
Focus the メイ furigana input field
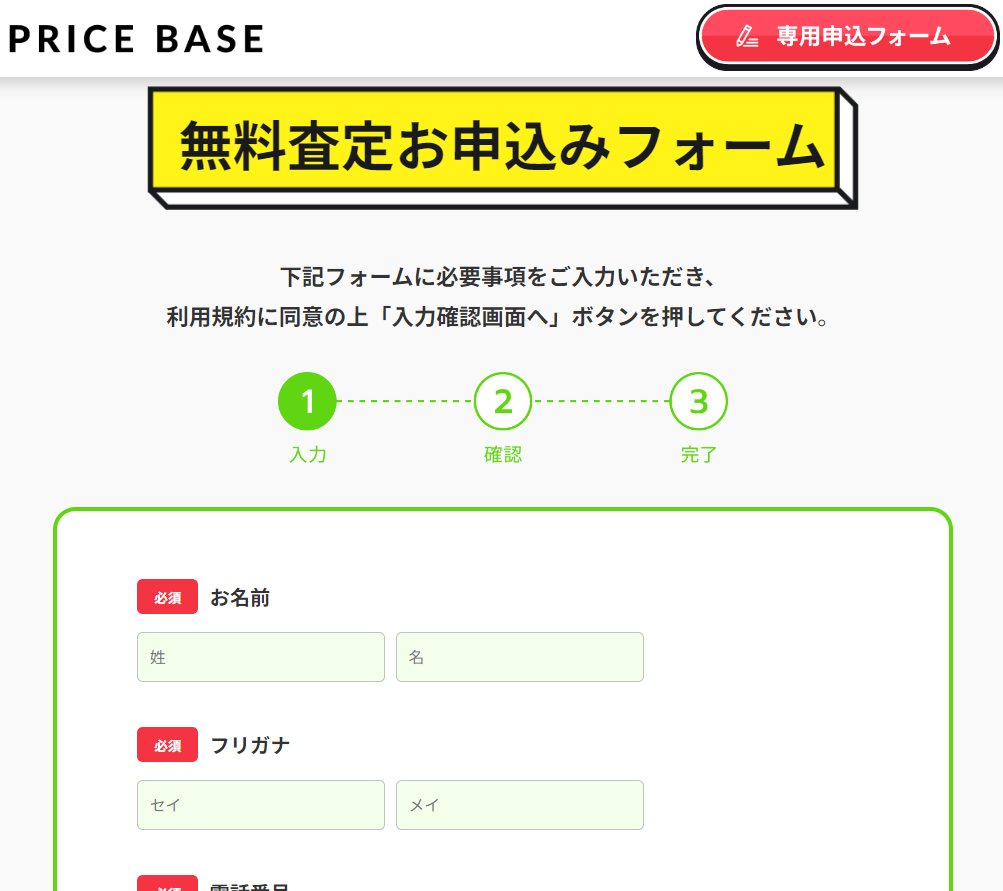pyautogui.click(x=520, y=805)
